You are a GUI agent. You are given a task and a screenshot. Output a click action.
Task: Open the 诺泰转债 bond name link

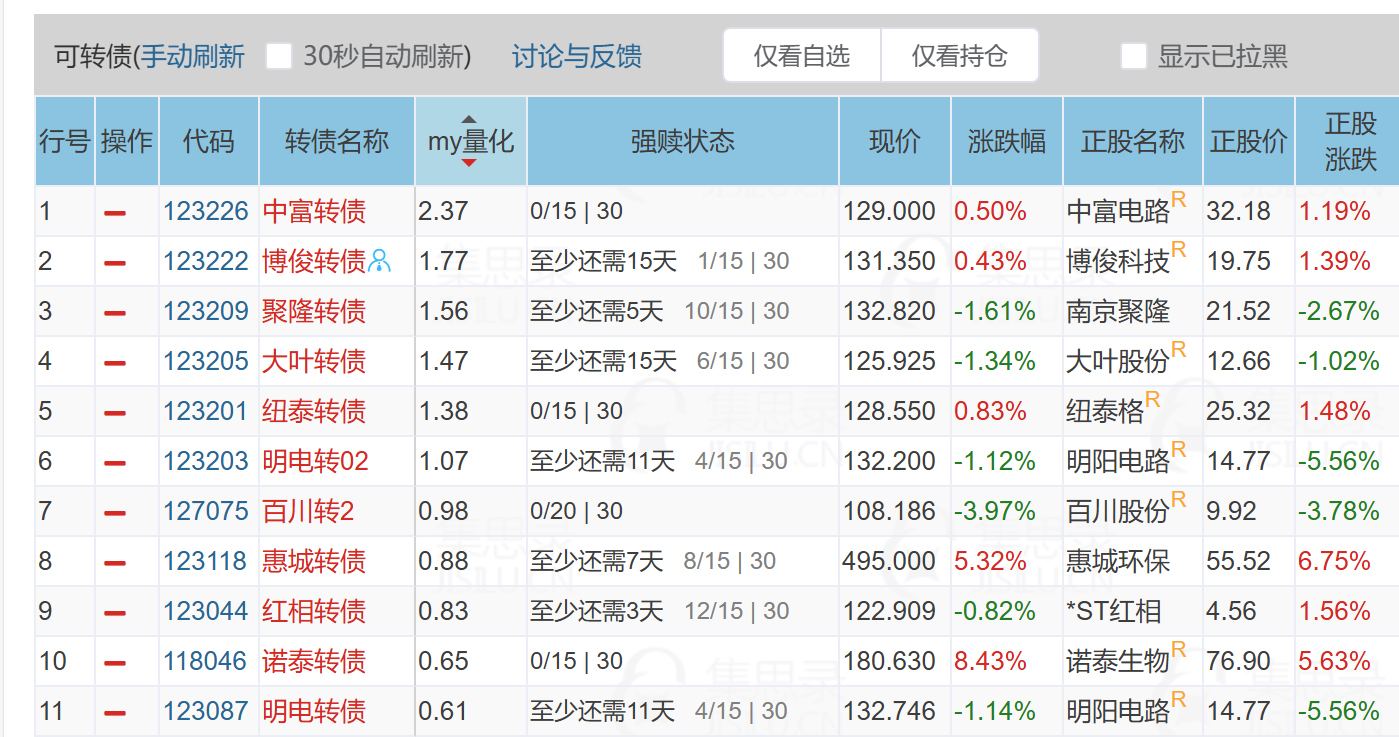coord(314,661)
